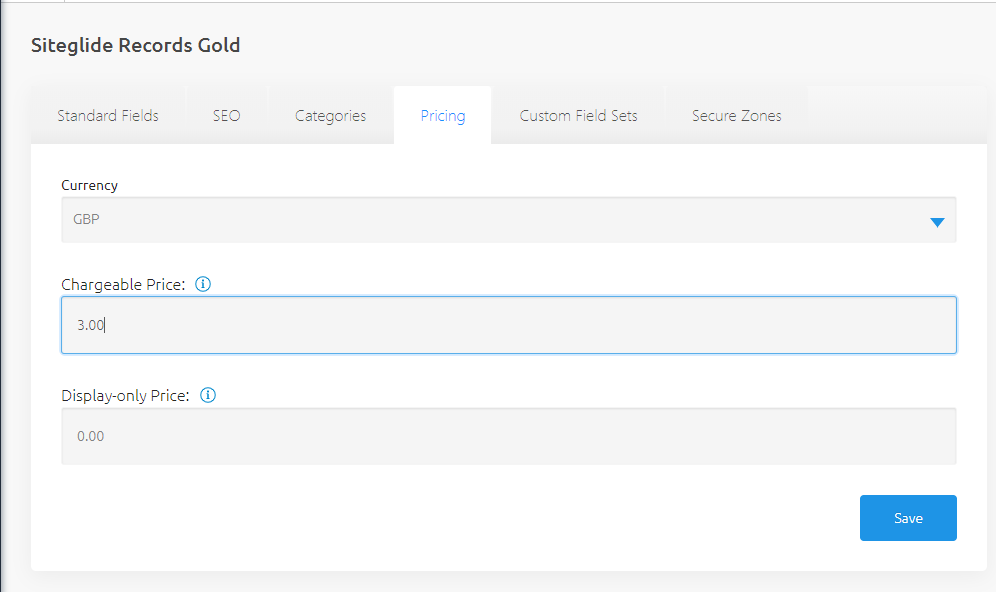
Task: Click the Display-only Price info icon
Action: [208, 395]
